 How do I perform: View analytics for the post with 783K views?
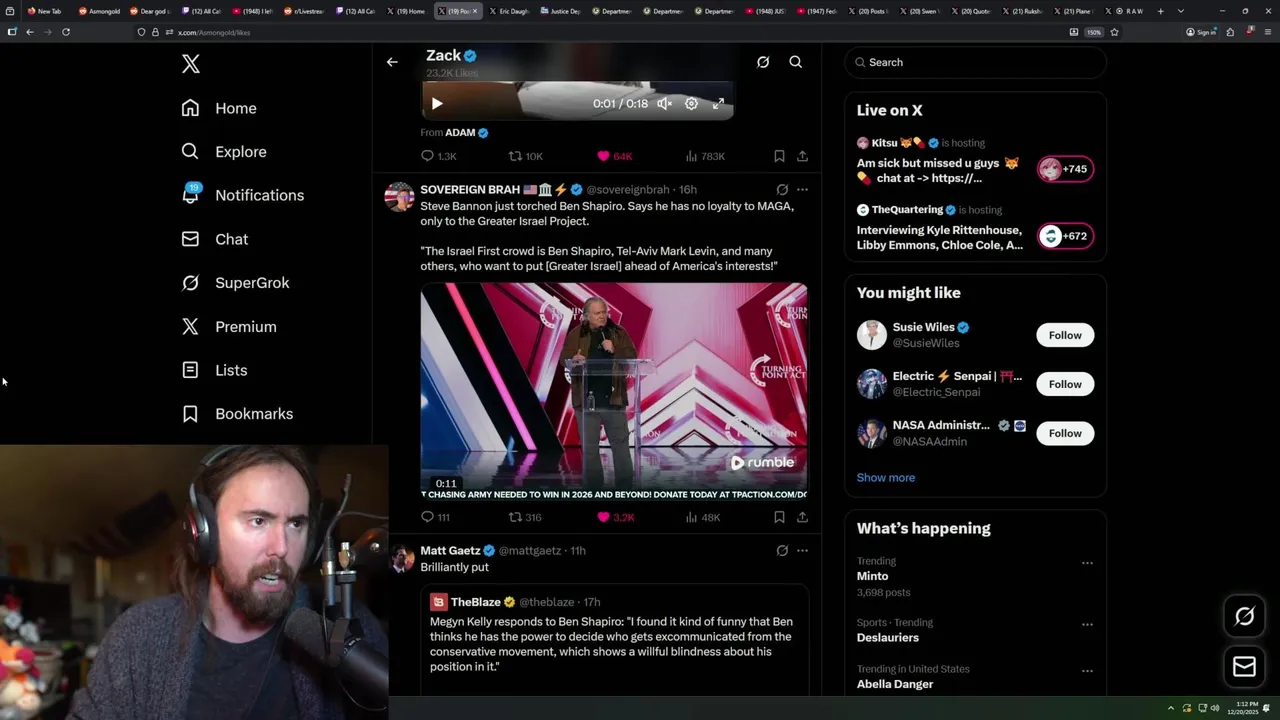(705, 156)
